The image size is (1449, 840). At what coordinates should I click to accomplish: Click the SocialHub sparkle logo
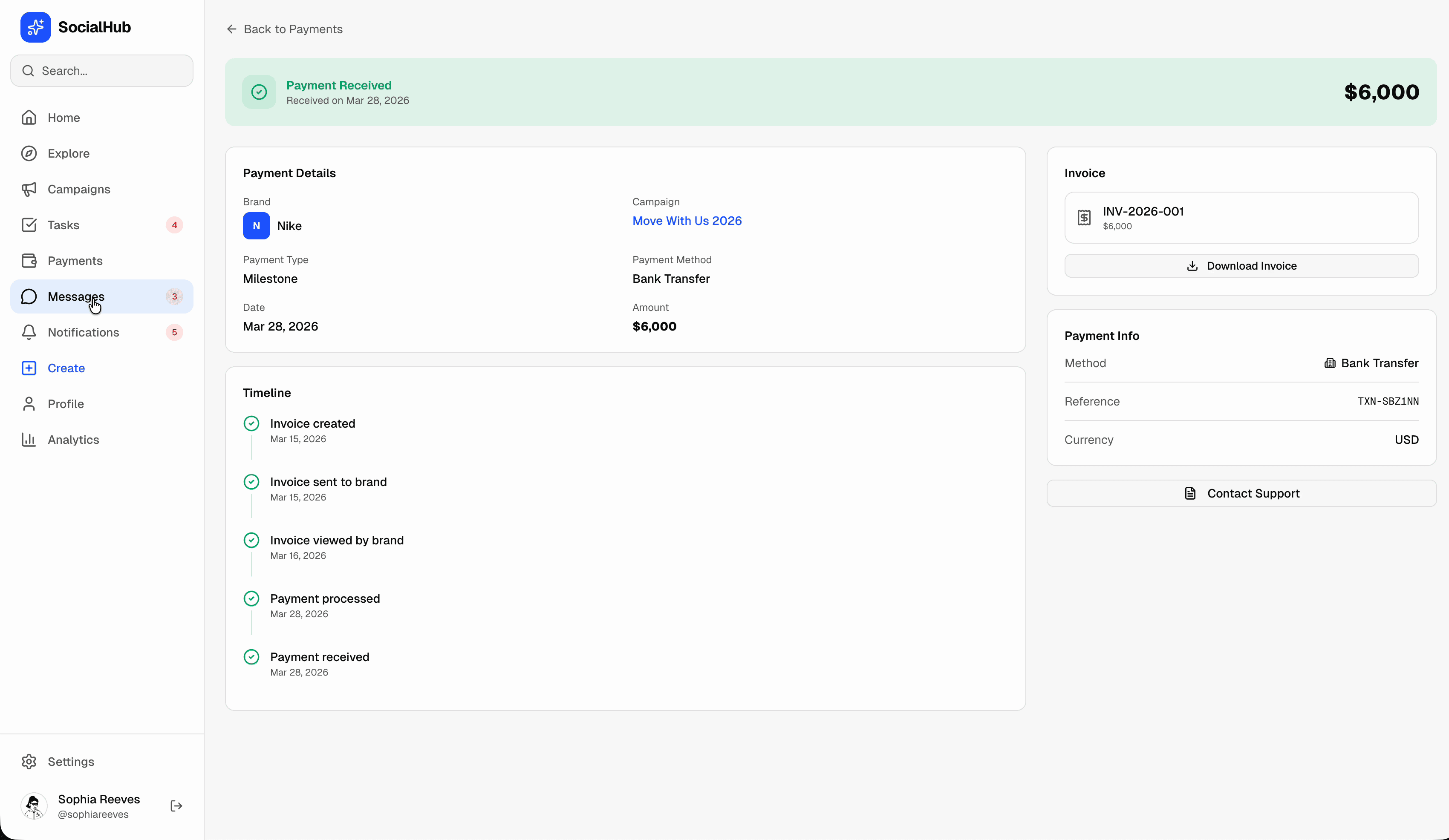[35, 26]
